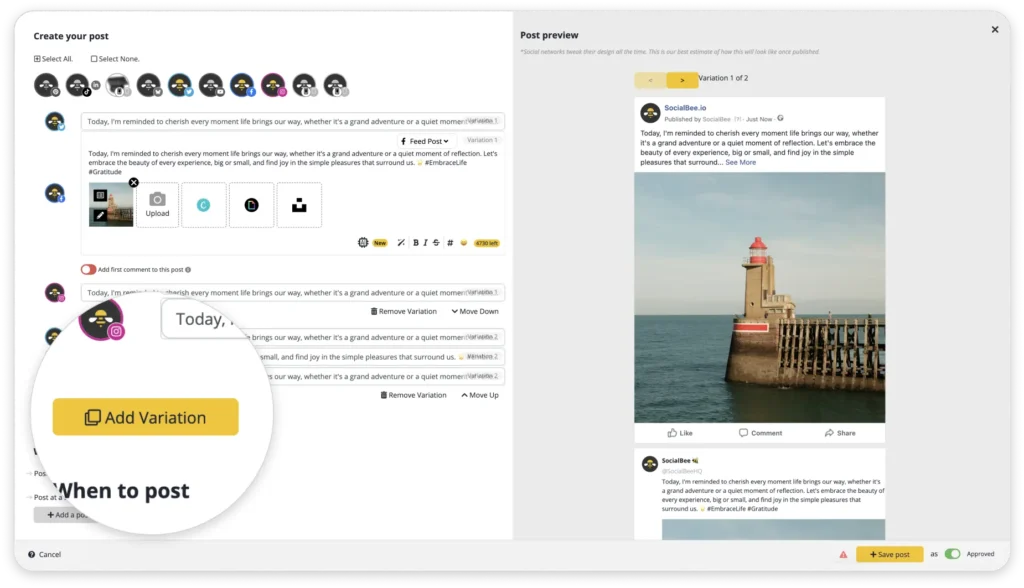Open the Canva import tile
The image size is (1024, 588).
204,205
